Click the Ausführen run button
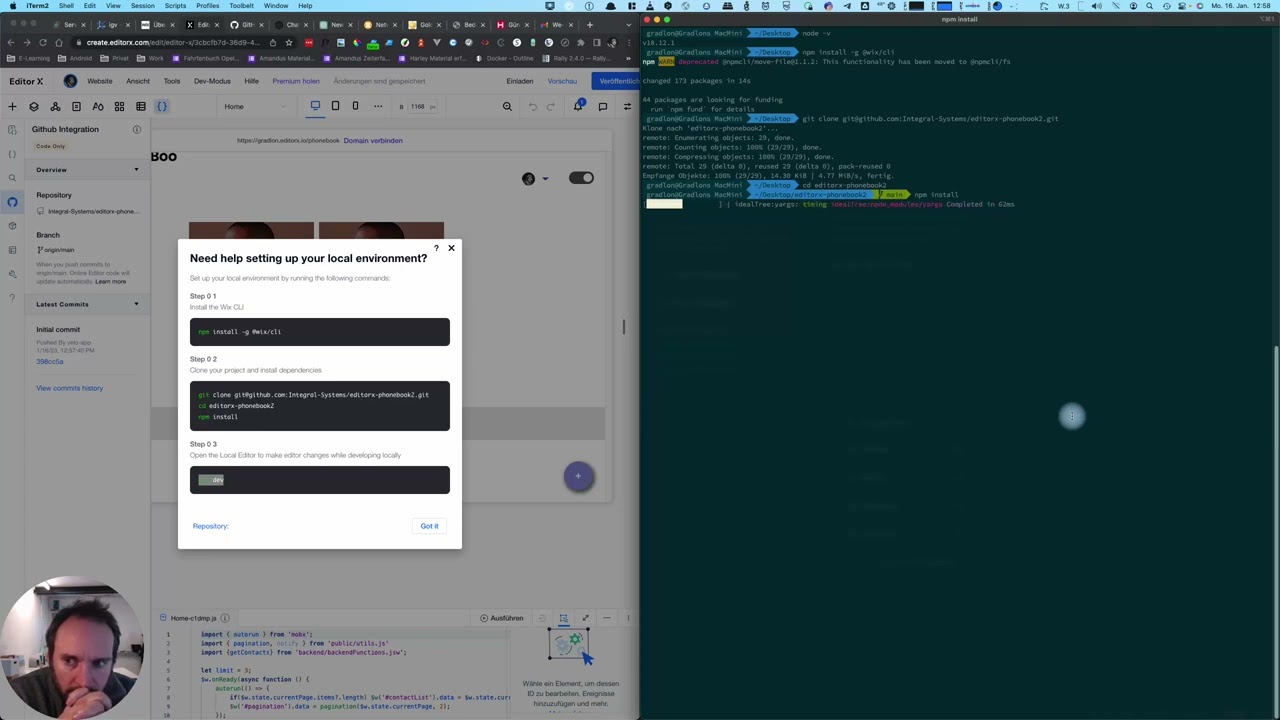 coord(502,618)
